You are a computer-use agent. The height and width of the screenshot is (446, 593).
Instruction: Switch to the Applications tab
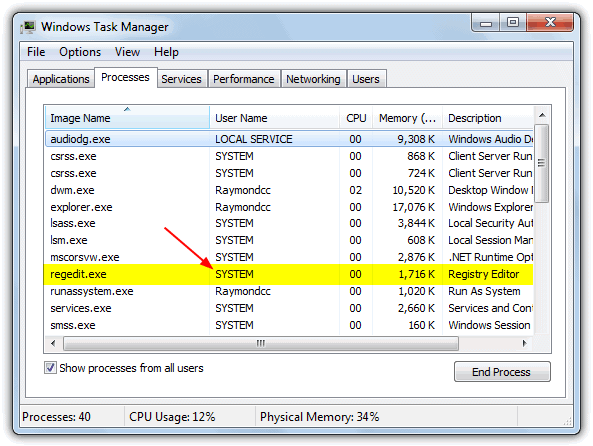tap(61, 79)
